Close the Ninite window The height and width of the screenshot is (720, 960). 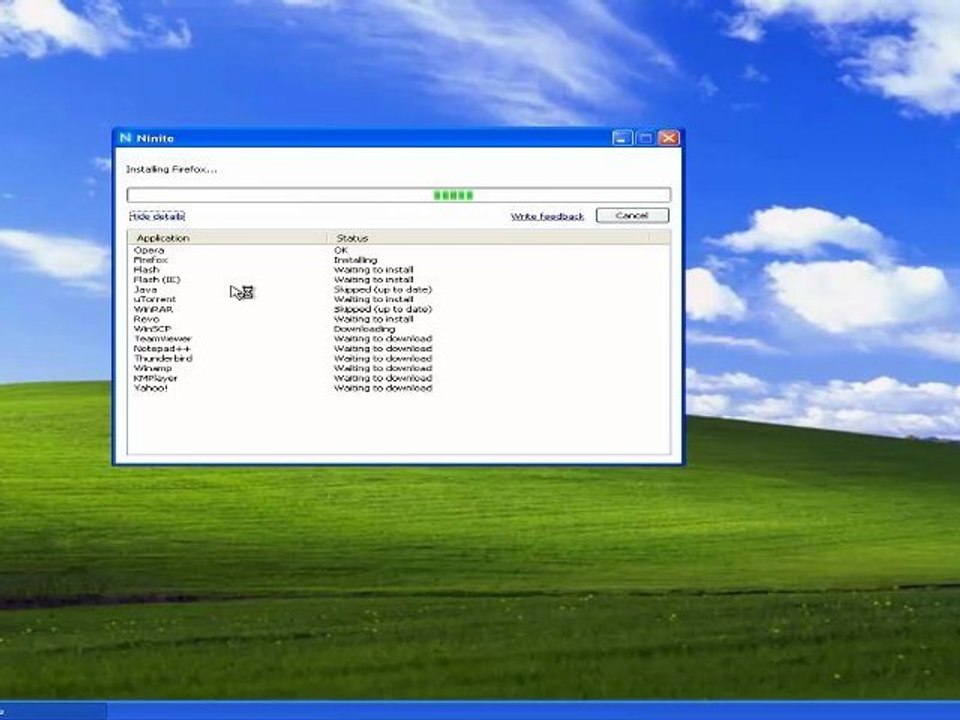click(669, 138)
